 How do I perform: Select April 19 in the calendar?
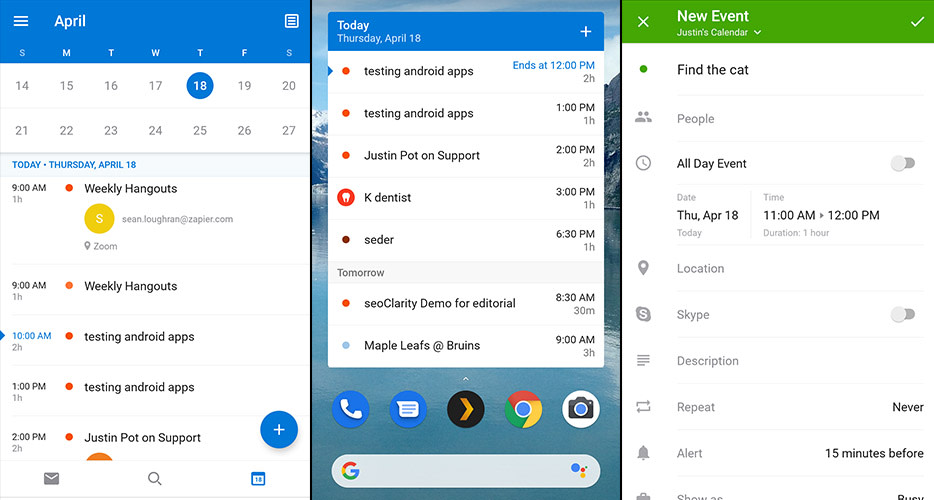[x=244, y=86]
